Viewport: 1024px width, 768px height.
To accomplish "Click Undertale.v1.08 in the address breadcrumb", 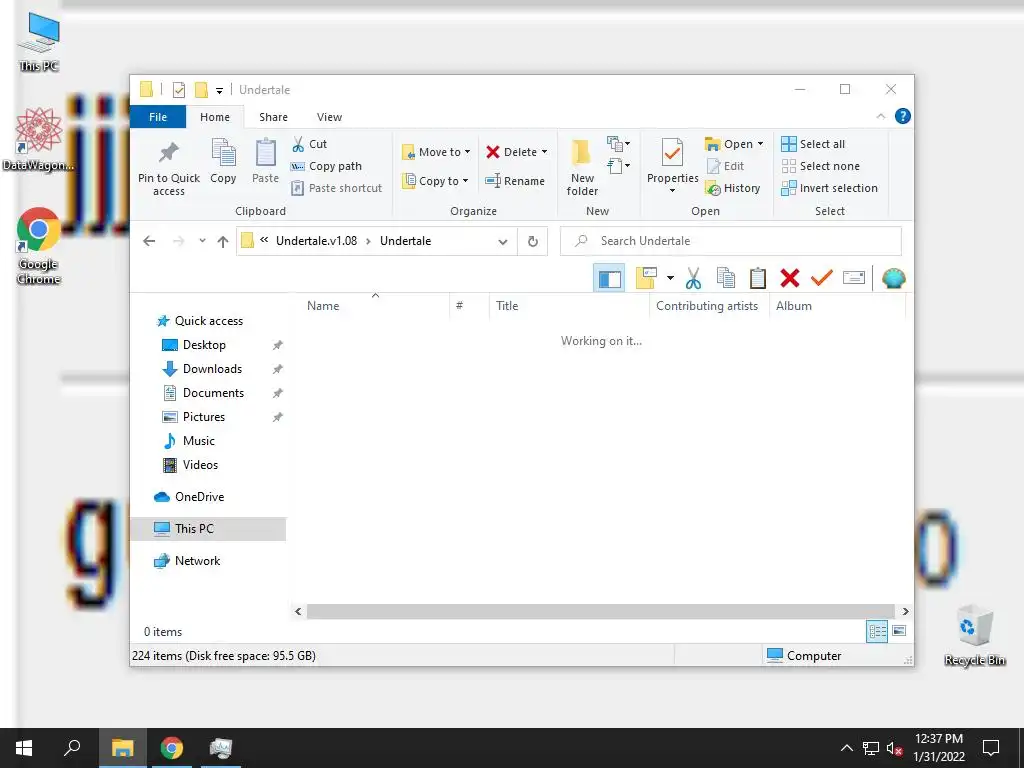I will pyautogui.click(x=317, y=241).
